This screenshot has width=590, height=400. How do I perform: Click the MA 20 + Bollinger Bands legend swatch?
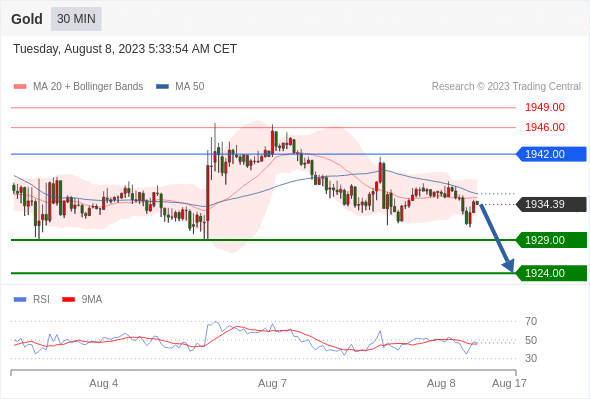(20, 87)
